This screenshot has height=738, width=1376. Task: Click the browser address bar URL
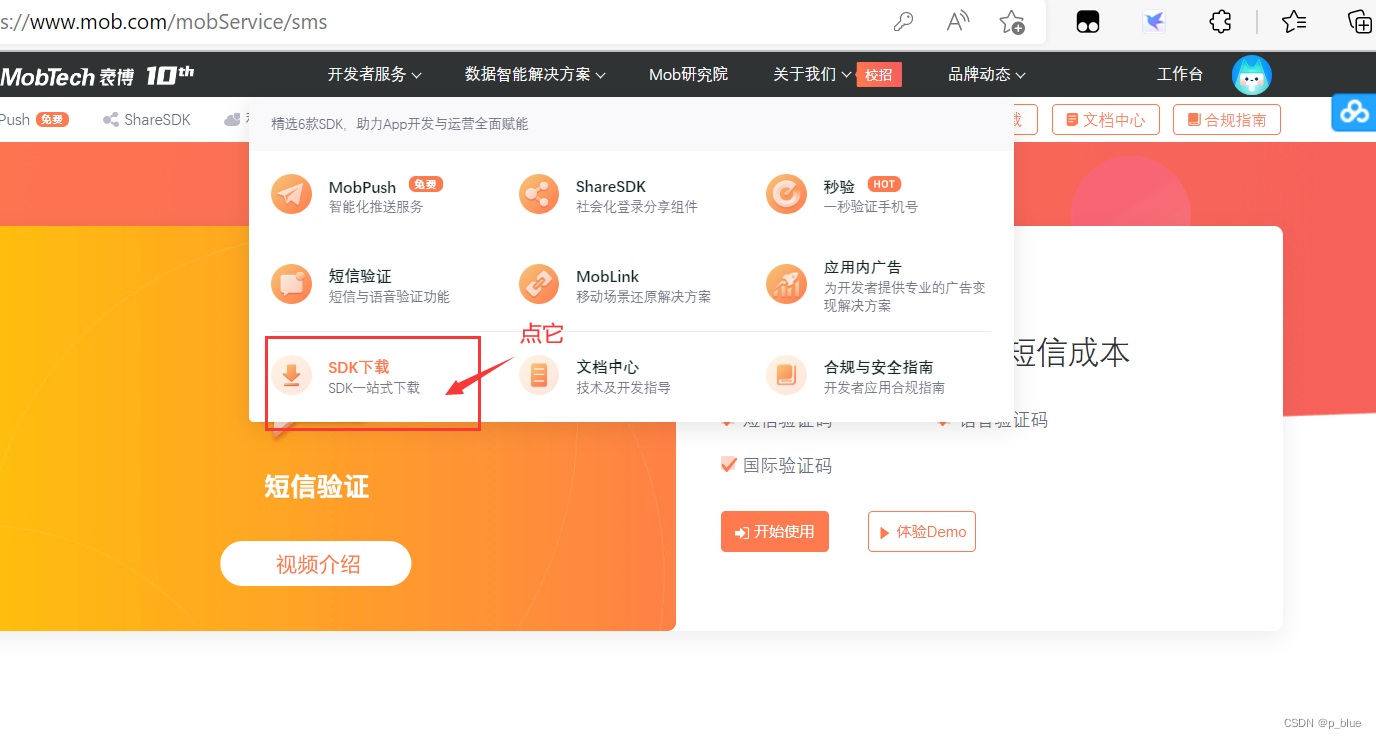click(163, 21)
